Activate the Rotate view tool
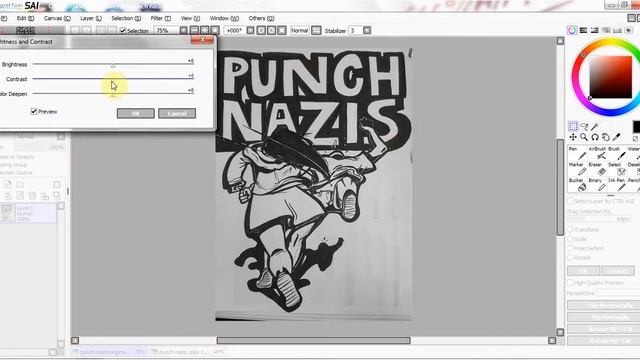Screen dimensions: 640x360 click(595, 137)
